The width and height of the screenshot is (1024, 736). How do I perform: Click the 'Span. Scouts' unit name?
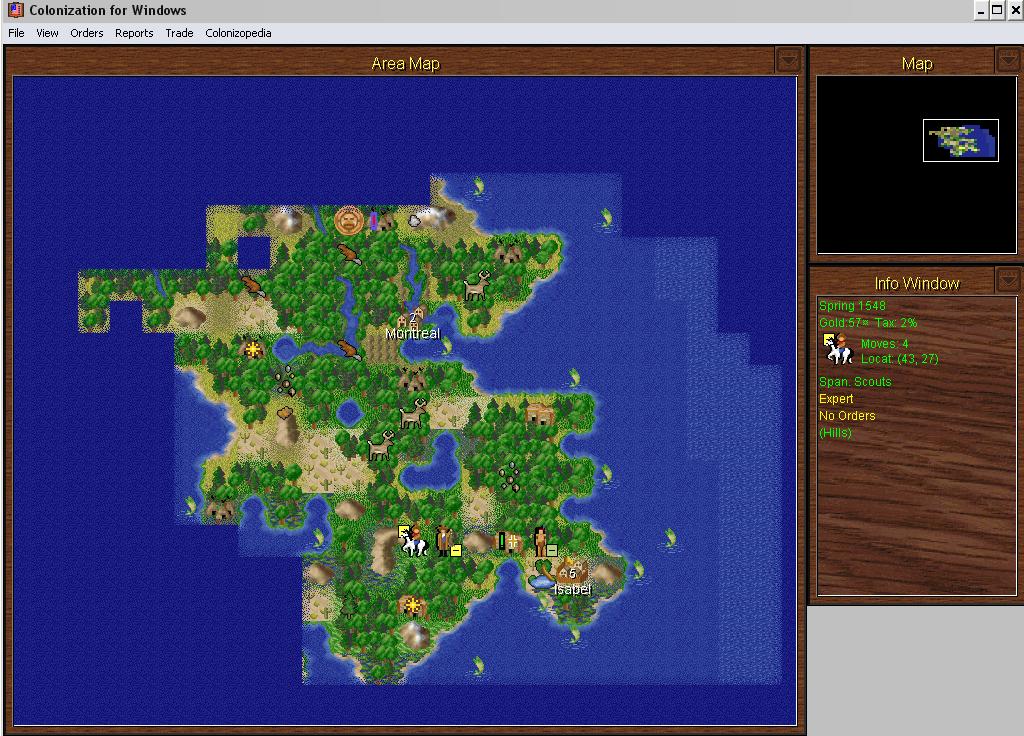pyautogui.click(x=855, y=381)
